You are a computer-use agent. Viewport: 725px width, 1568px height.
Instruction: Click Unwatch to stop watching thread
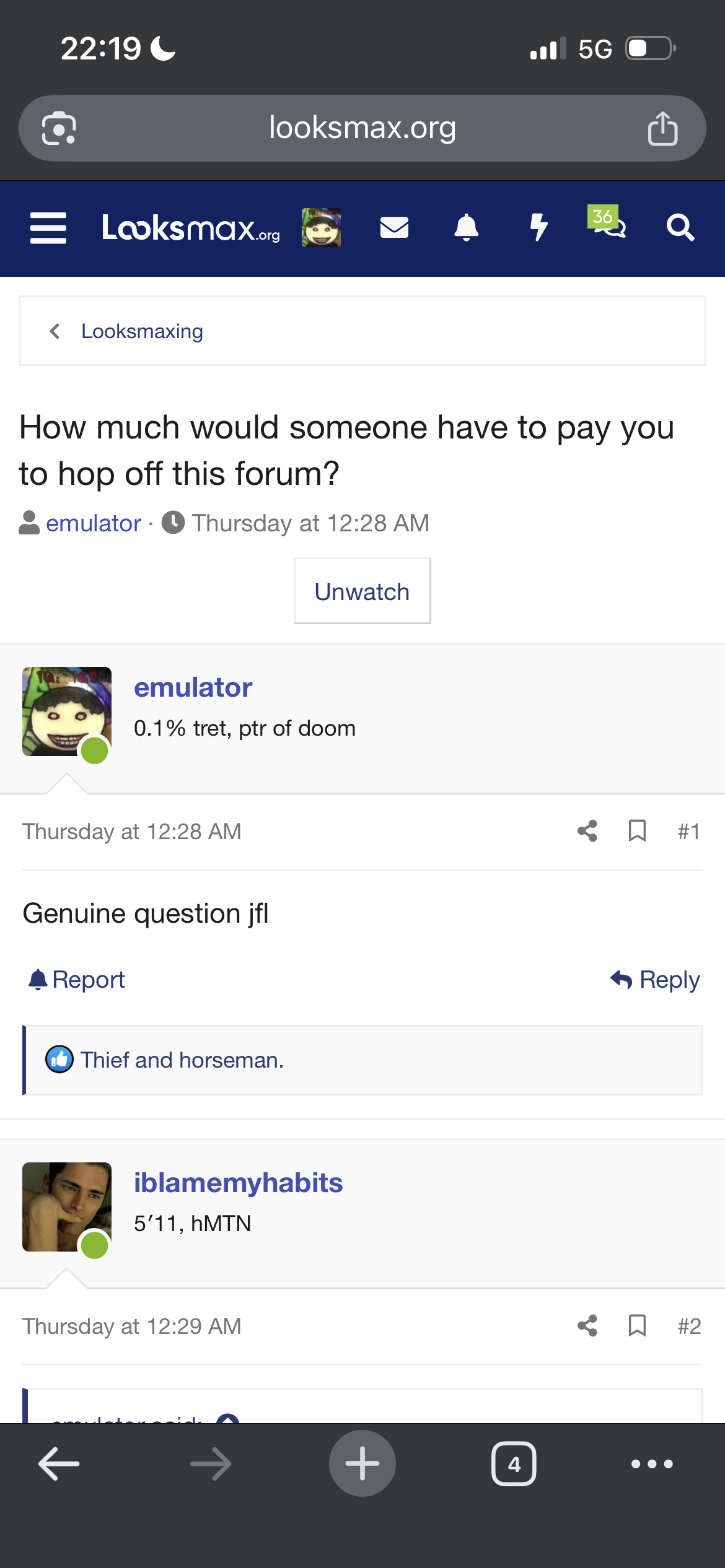pyautogui.click(x=362, y=591)
